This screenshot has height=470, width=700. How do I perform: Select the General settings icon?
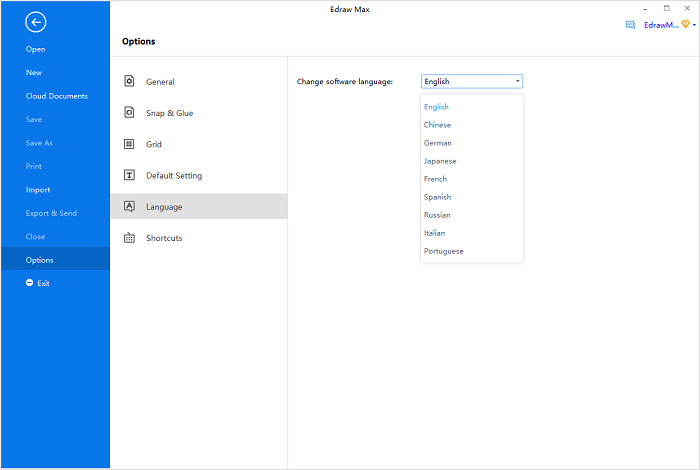point(129,82)
